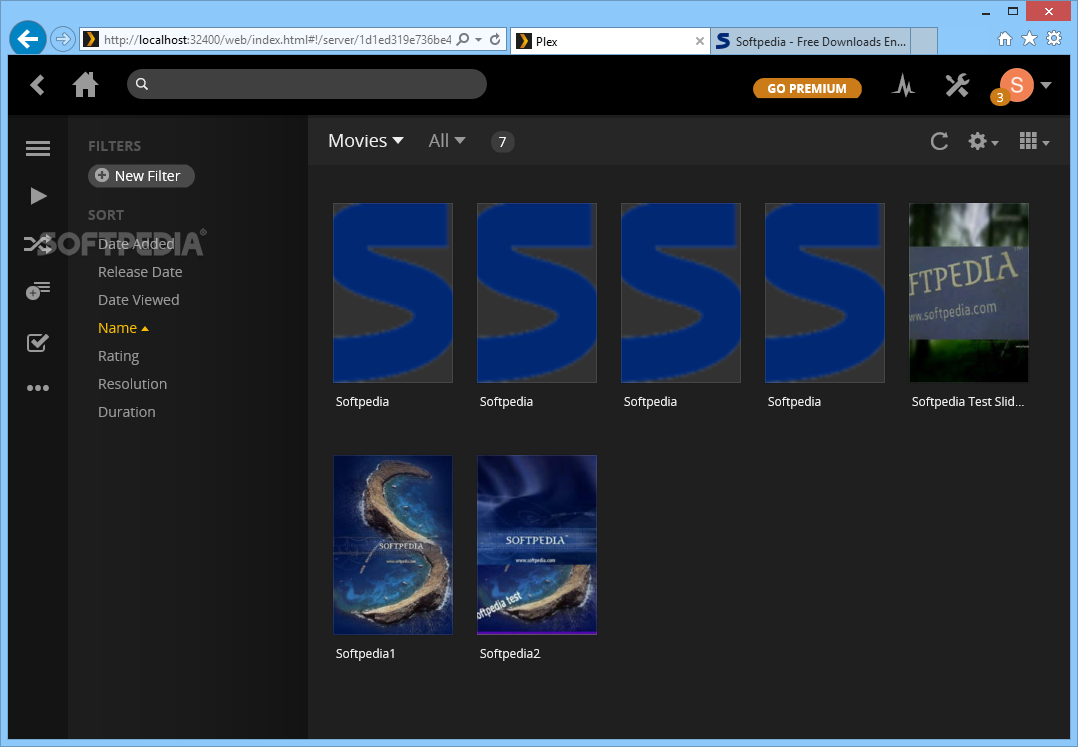1078x747 pixels.
Task: Sort by Resolution
Action: (133, 383)
